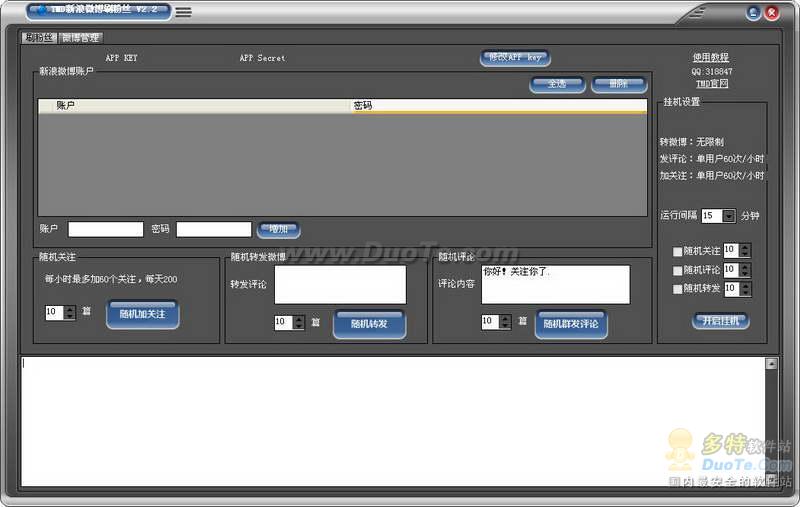
Task: Click the QQ:318847 text
Action: pos(712,71)
